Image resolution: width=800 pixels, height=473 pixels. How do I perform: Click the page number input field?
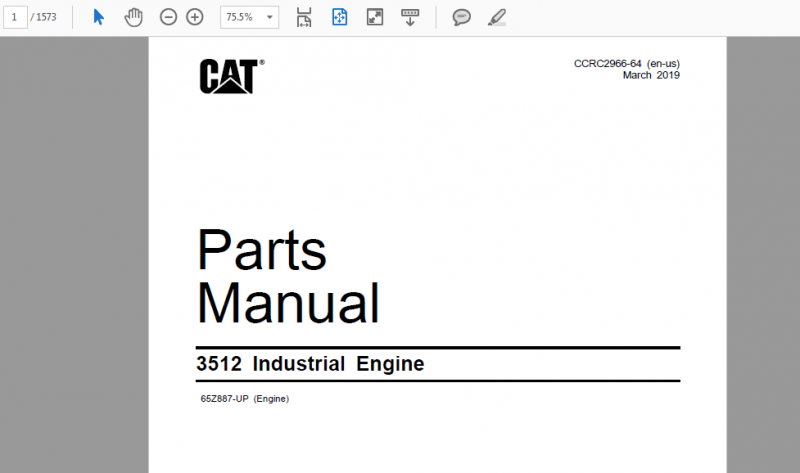pos(15,17)
